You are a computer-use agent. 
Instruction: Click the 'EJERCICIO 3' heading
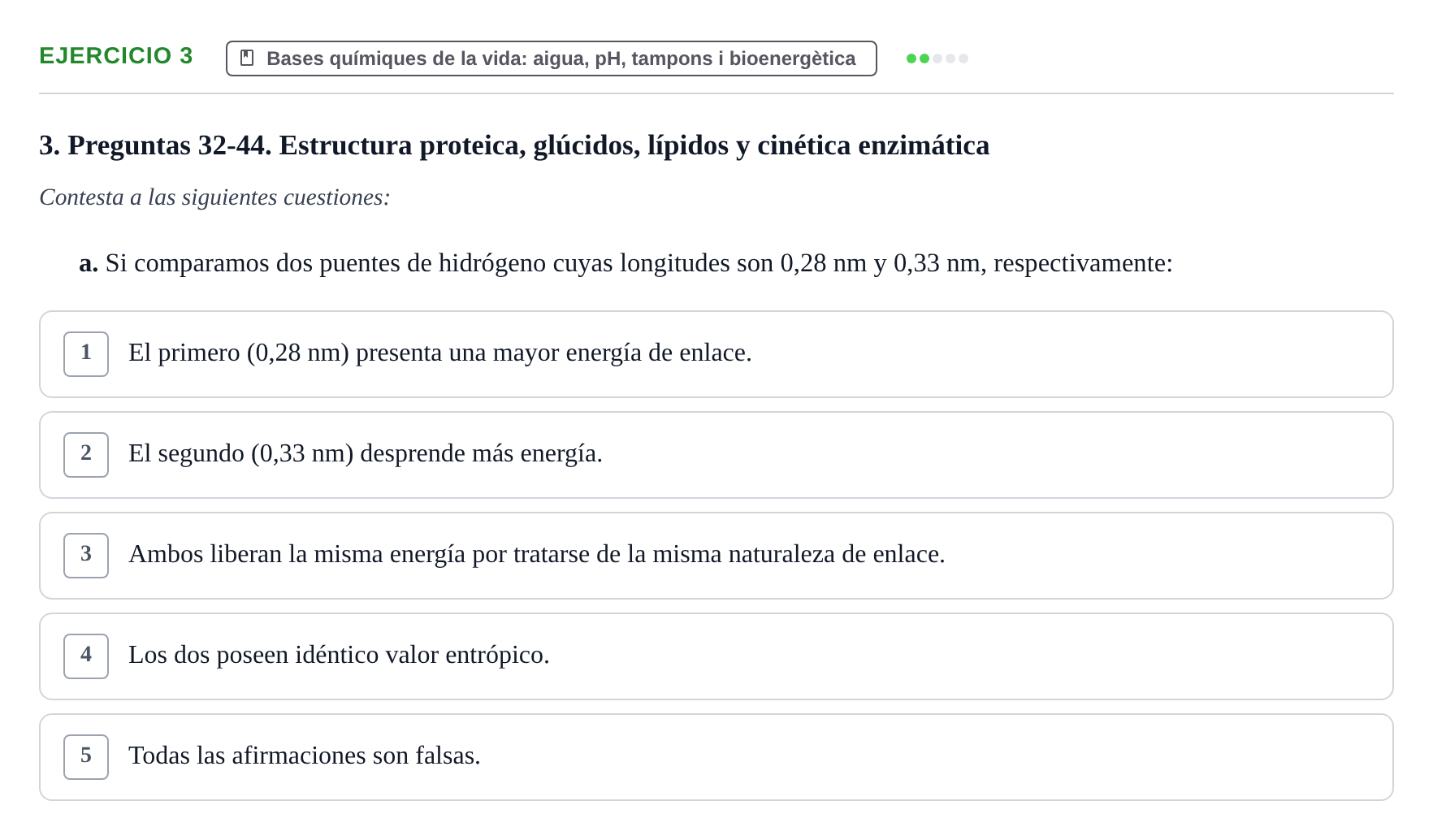pos(116,56)
